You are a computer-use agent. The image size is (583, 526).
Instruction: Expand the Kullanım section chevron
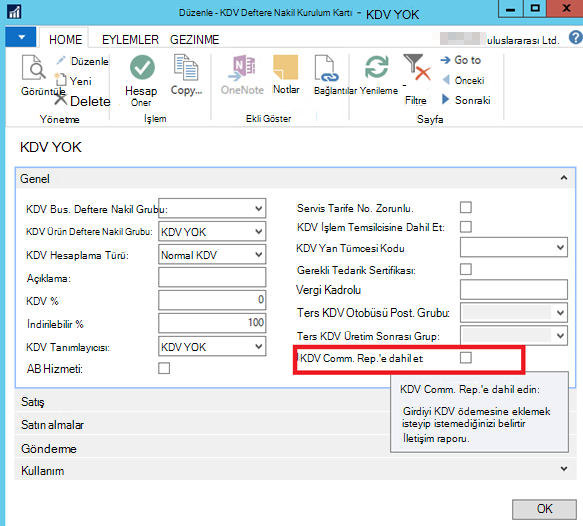(564, 469)
